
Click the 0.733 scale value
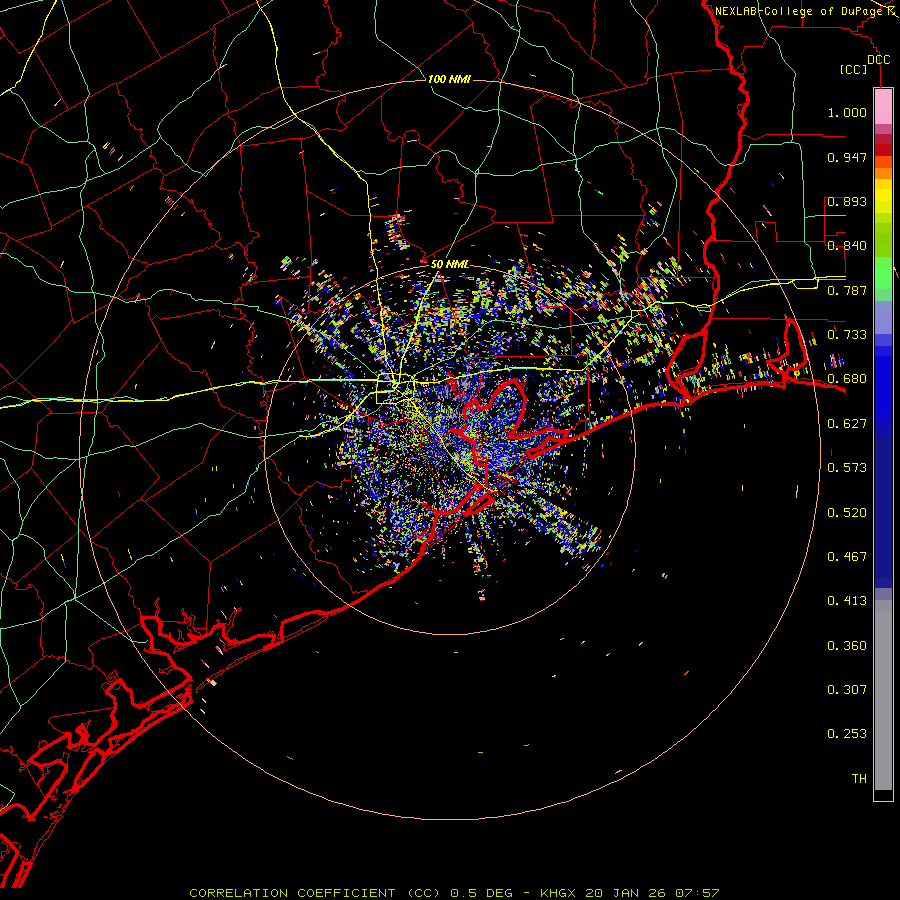847,335
